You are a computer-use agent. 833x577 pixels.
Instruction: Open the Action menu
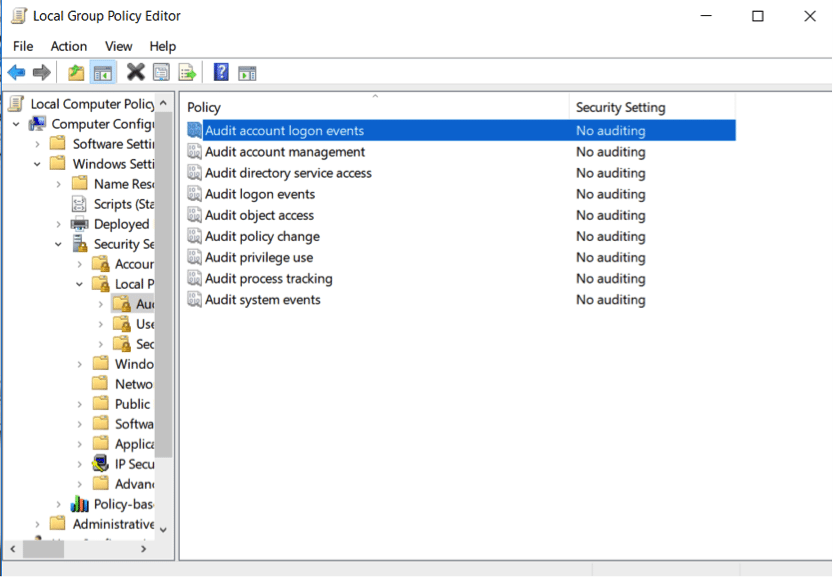coord(69,46)
